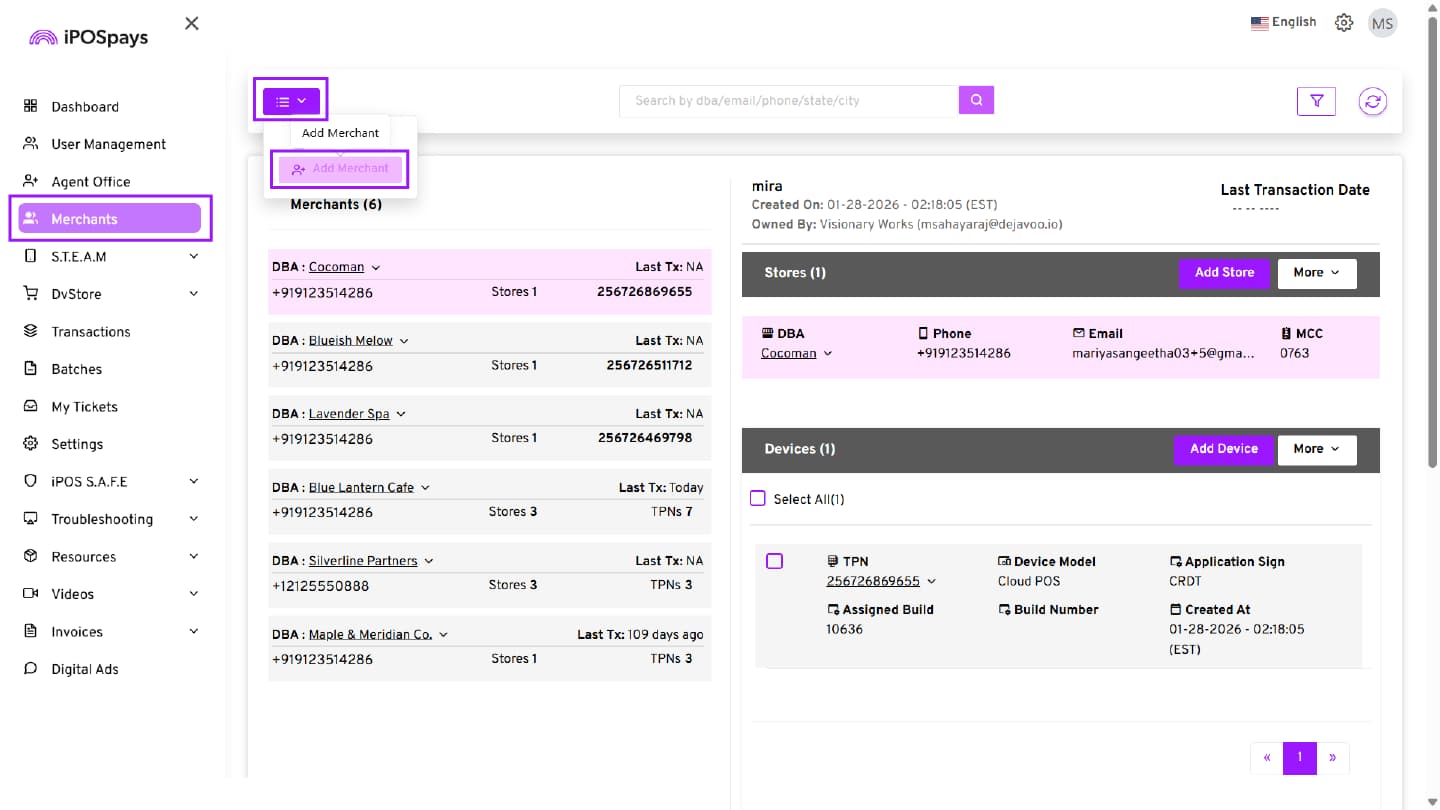Screen dimensions: 1440x810
Task: Click the merchant search input field
Action: coord(788,101)
